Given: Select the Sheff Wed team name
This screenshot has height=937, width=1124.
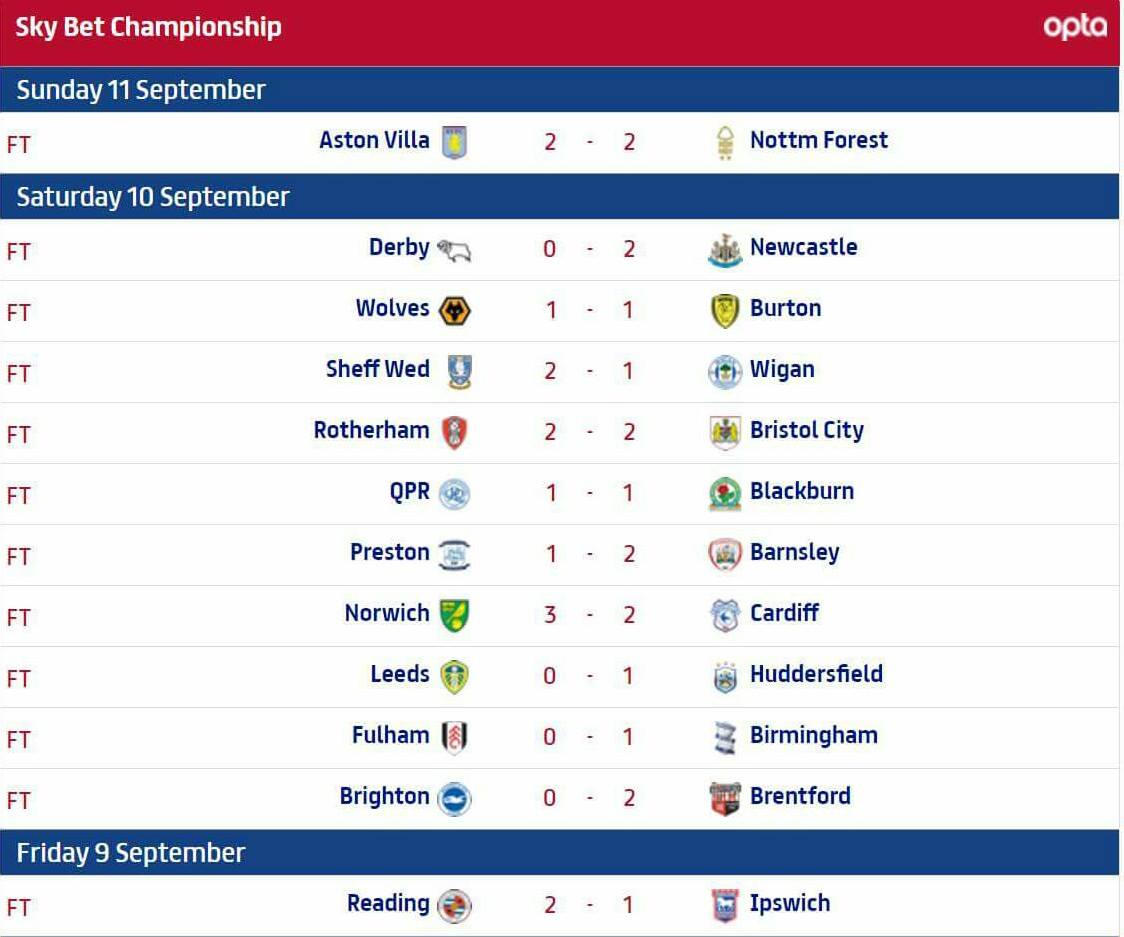Looking at the screenshot, I should pyautogui.click(x=377, y=369).
